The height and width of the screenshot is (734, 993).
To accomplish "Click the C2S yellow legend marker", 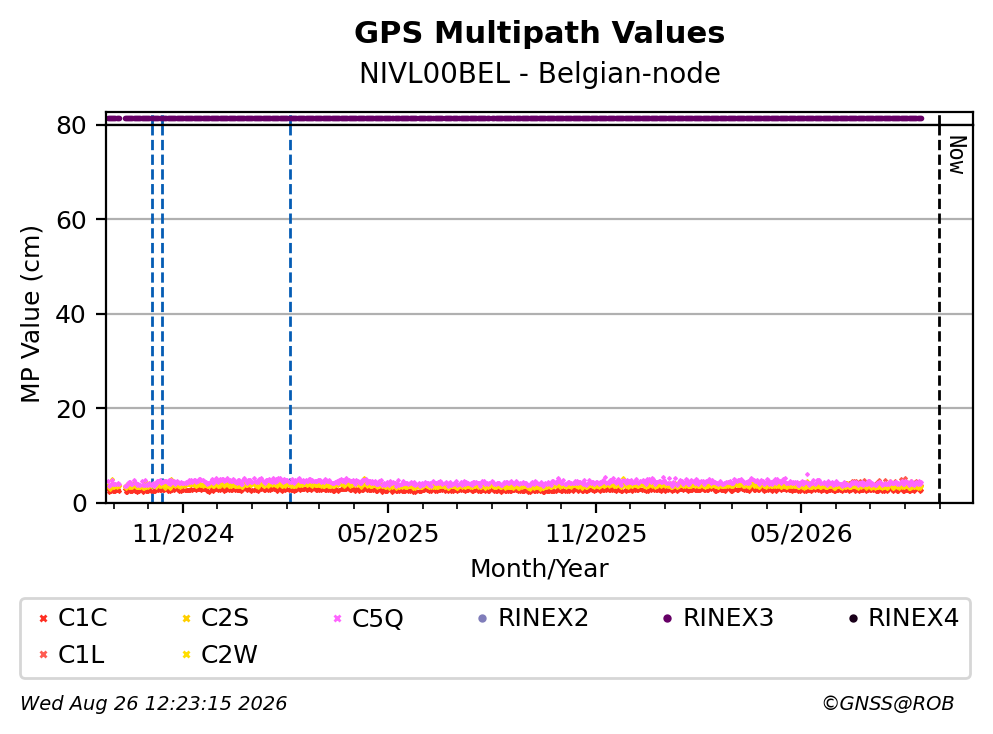I will pos(186,619).
